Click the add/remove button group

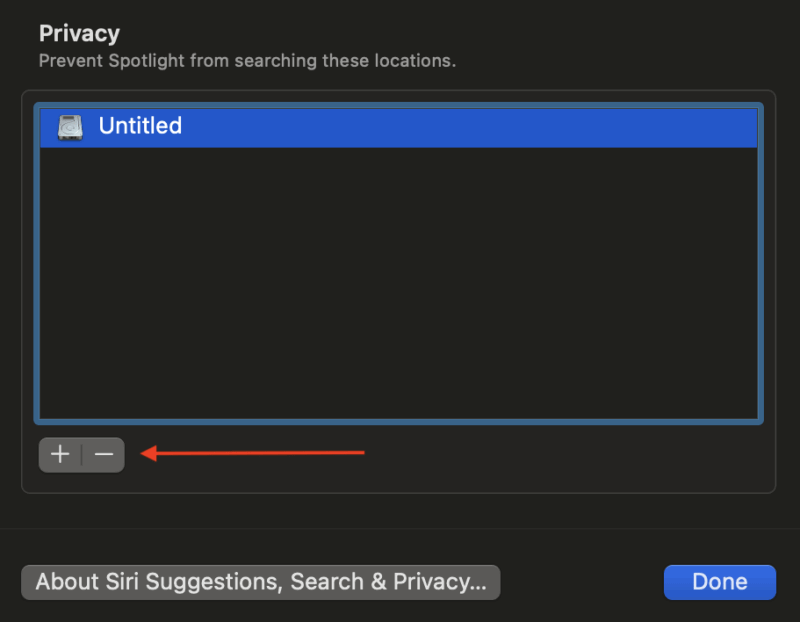coord(81,454)
